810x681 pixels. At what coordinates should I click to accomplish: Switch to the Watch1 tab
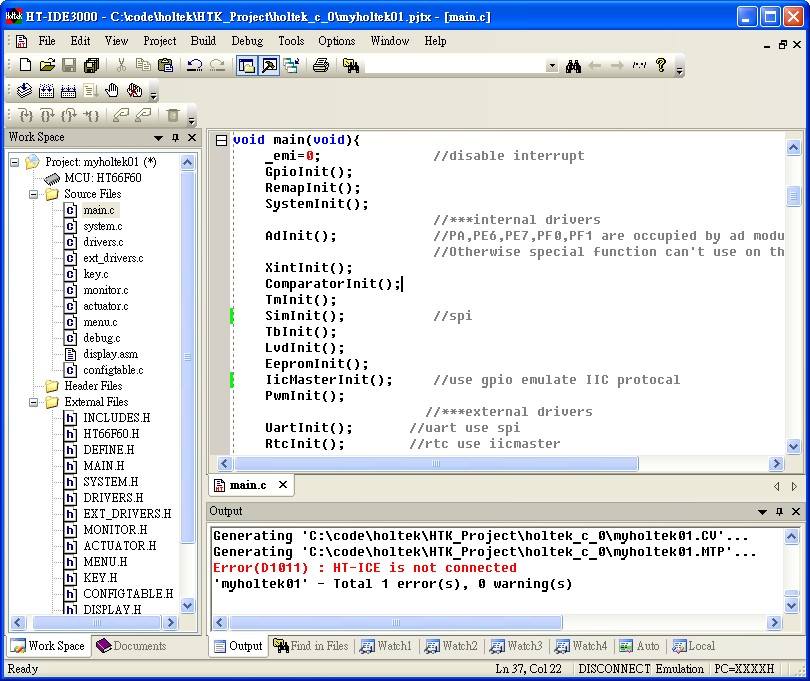(386, 646)
